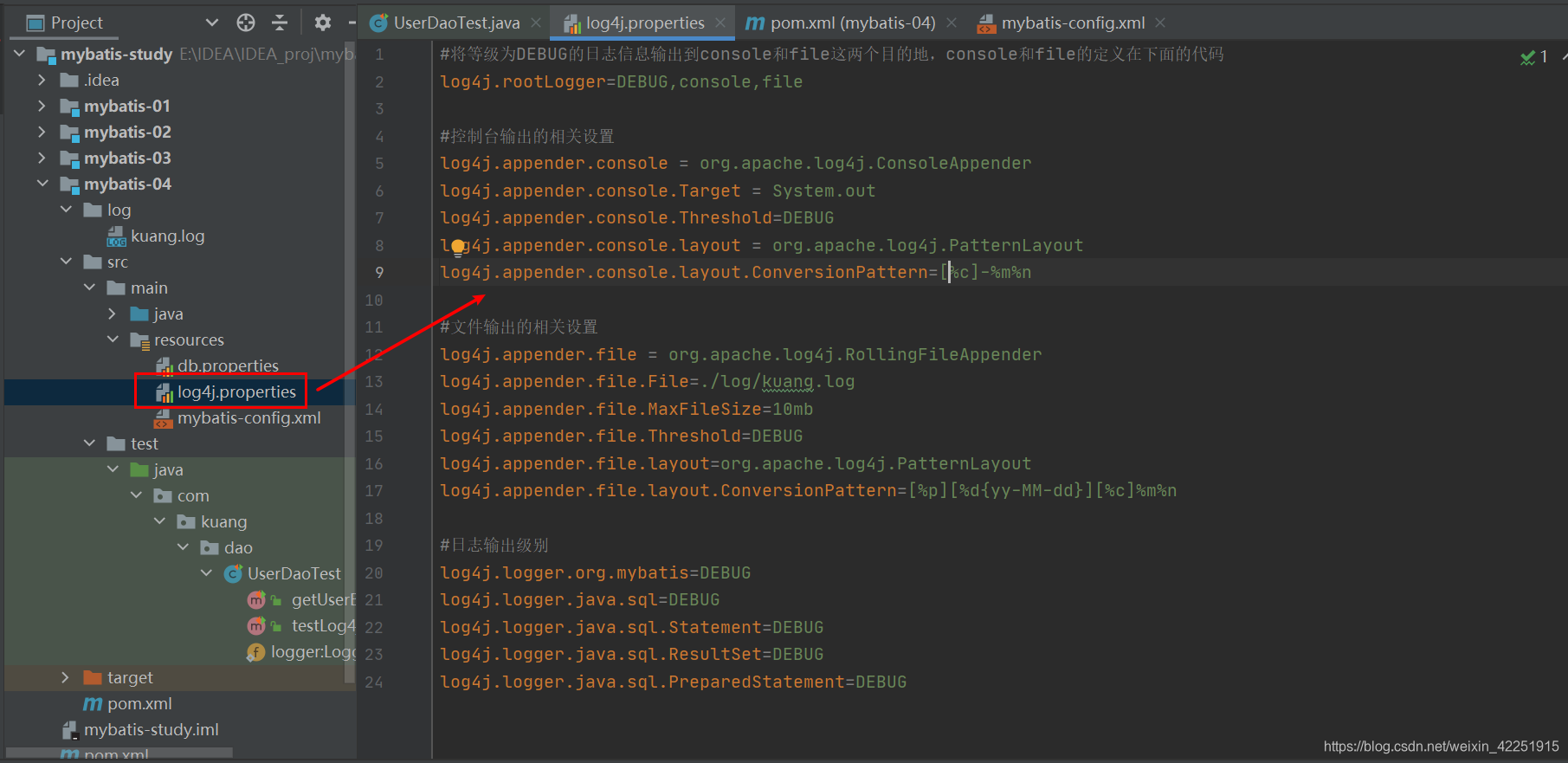1568x763 pixels.
Task: Select the logger field node
Action: [x=312, y=651]
